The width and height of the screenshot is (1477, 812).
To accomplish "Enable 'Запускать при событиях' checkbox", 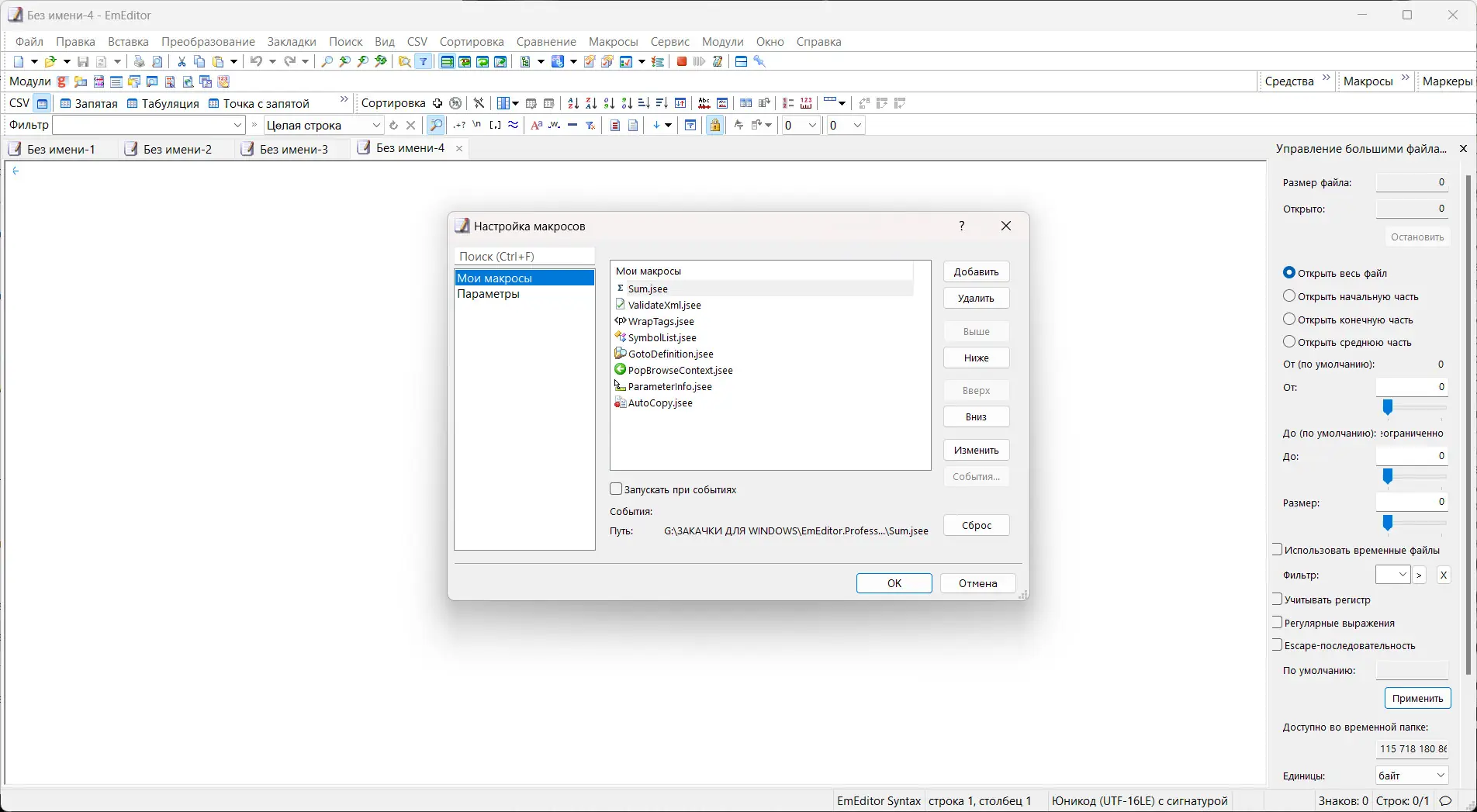I will 616,489.
